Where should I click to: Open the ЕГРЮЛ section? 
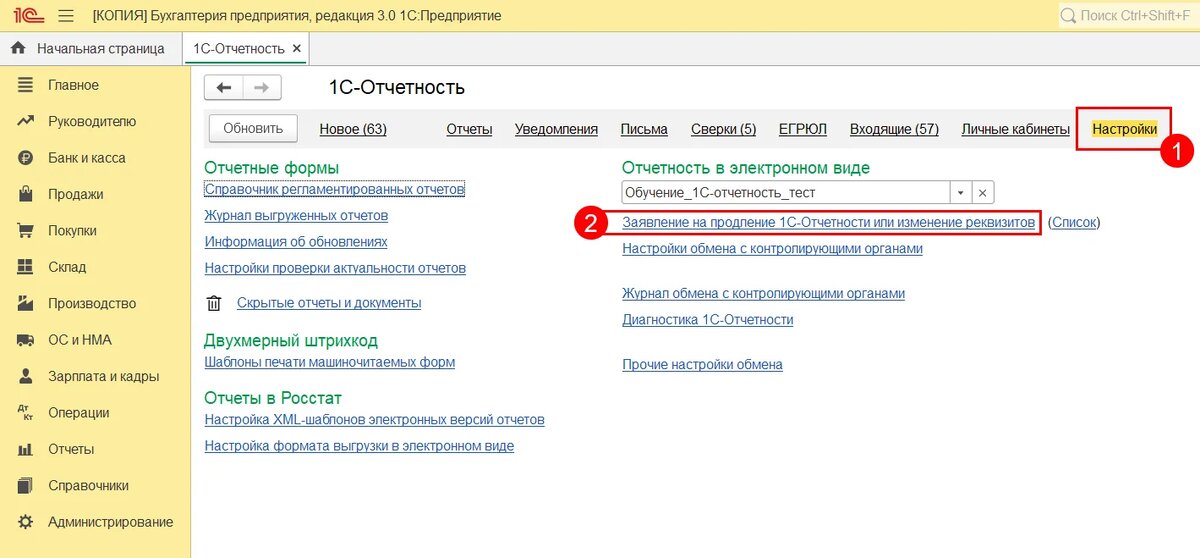803,129
